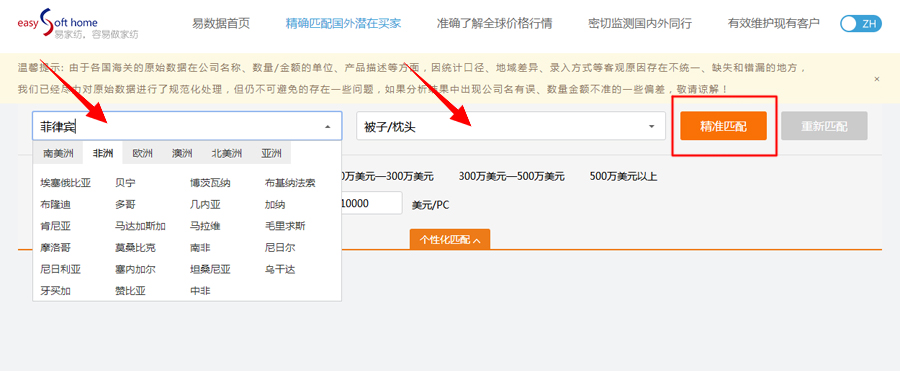Open 准确了解全球价格行情 page
This screenshot has height=371, width=900.
coord(494,24)
